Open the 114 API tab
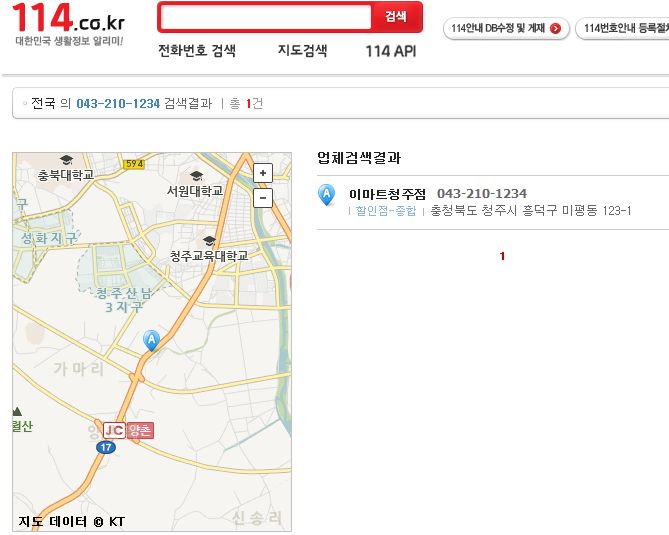This screenshot has width=669, height=535. tap(390, 51)
